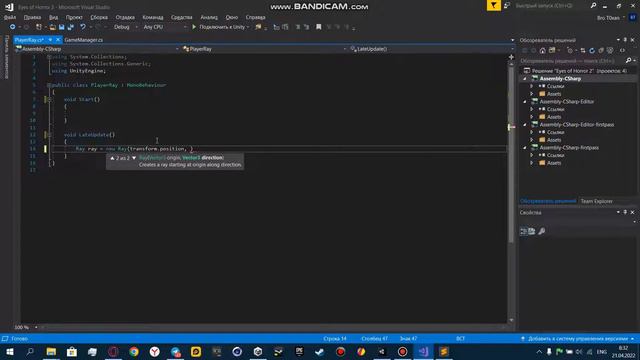Image resolution: width=640 pixels, height=360 pixels.
Task: Open the PlayerRay class navigation dropdown
Action: pos(264,49)
